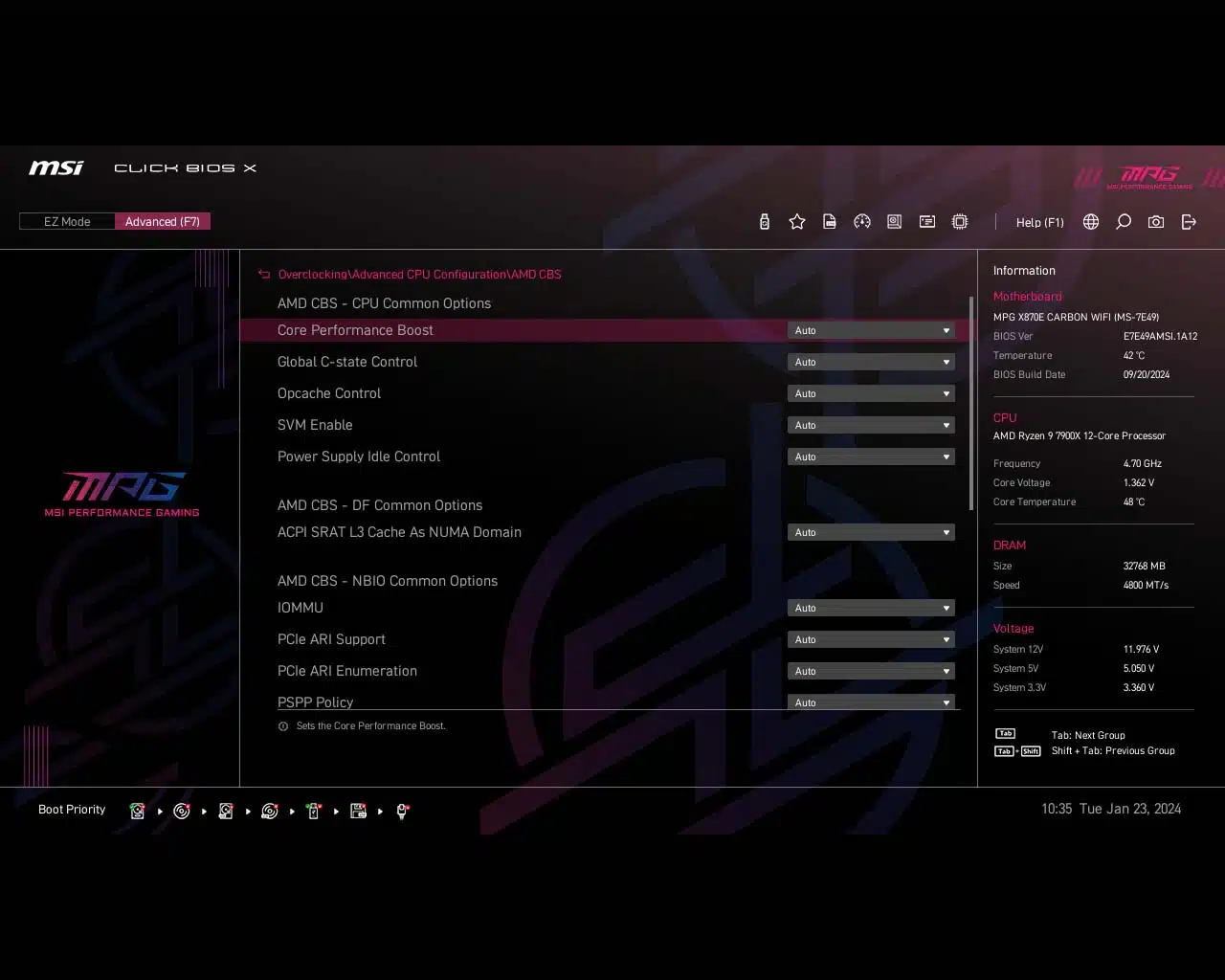This screenshot has width=1225, height=980.
Task: Click the settings list scrollbar
Action: [971, 402]
